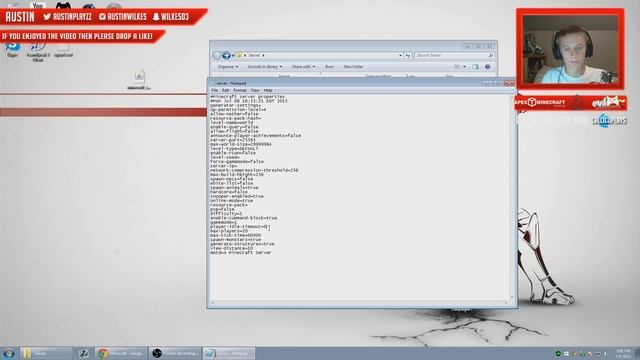Viewport: 640px width, 360px height.
Task: Click the Explorer help question mark icon
Action: click(x=487, y=67)
